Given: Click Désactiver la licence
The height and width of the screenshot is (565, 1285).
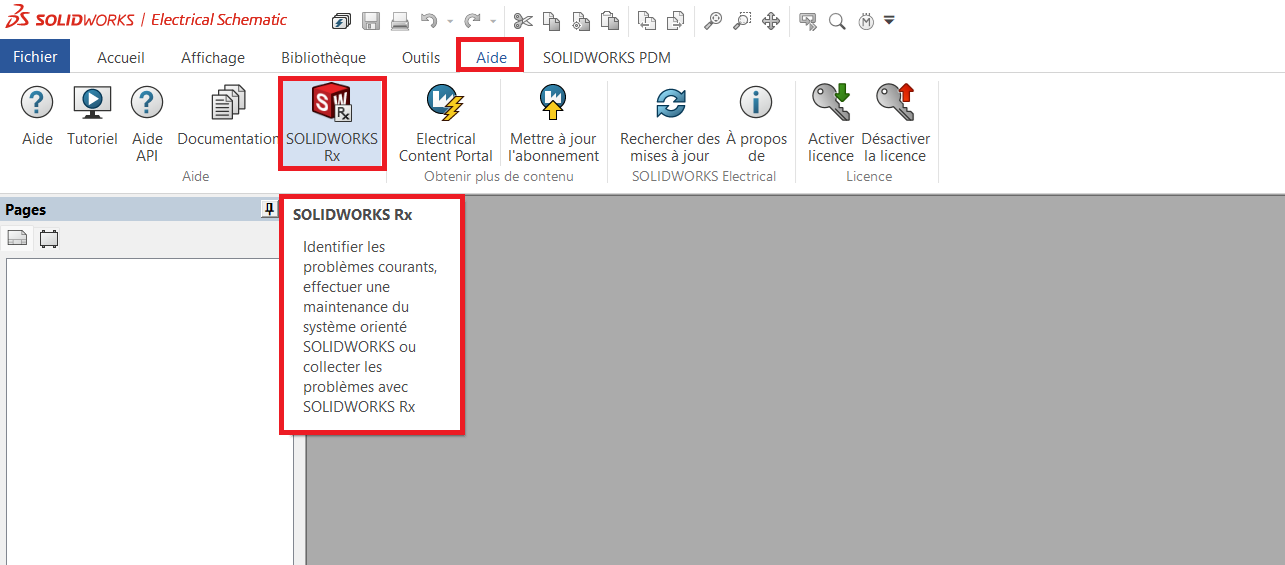Looking at the screenshot, I should (x=896, y=124).
